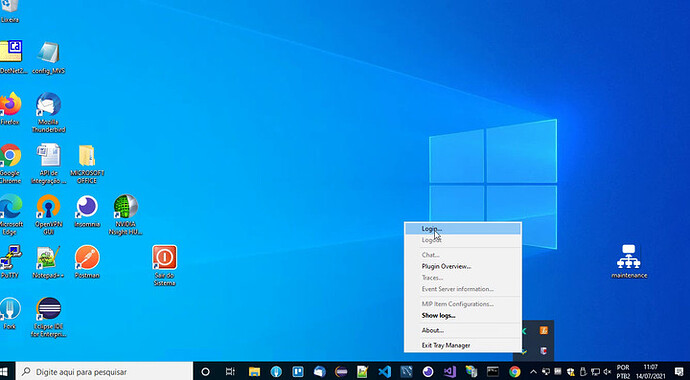Open Trello from the taskbar

coord(297,371)
